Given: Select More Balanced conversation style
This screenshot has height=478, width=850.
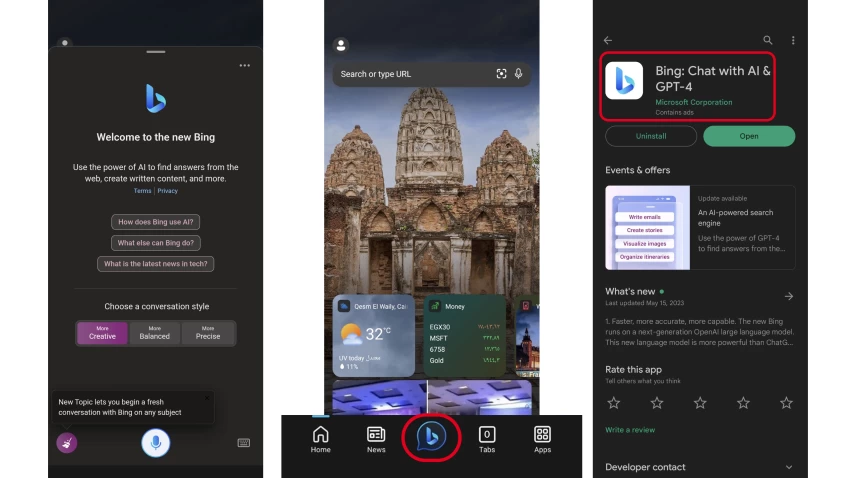Looking at the screenshot, I should click(x=154, y=333).
